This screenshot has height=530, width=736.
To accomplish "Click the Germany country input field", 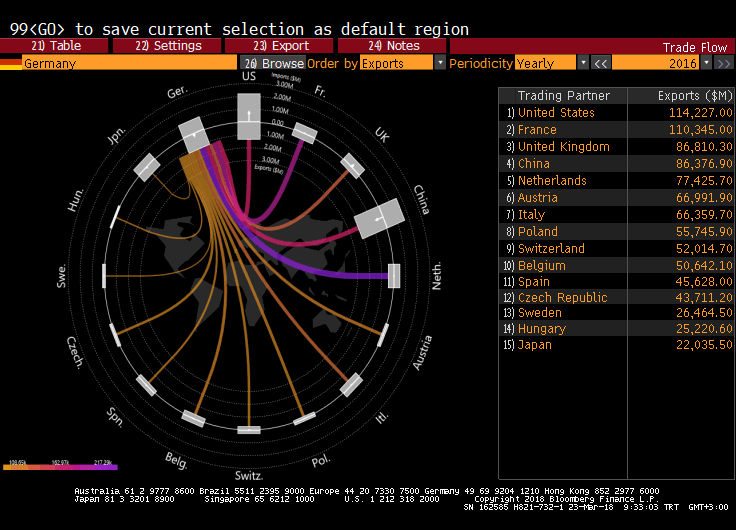I will tap(128, 63).
